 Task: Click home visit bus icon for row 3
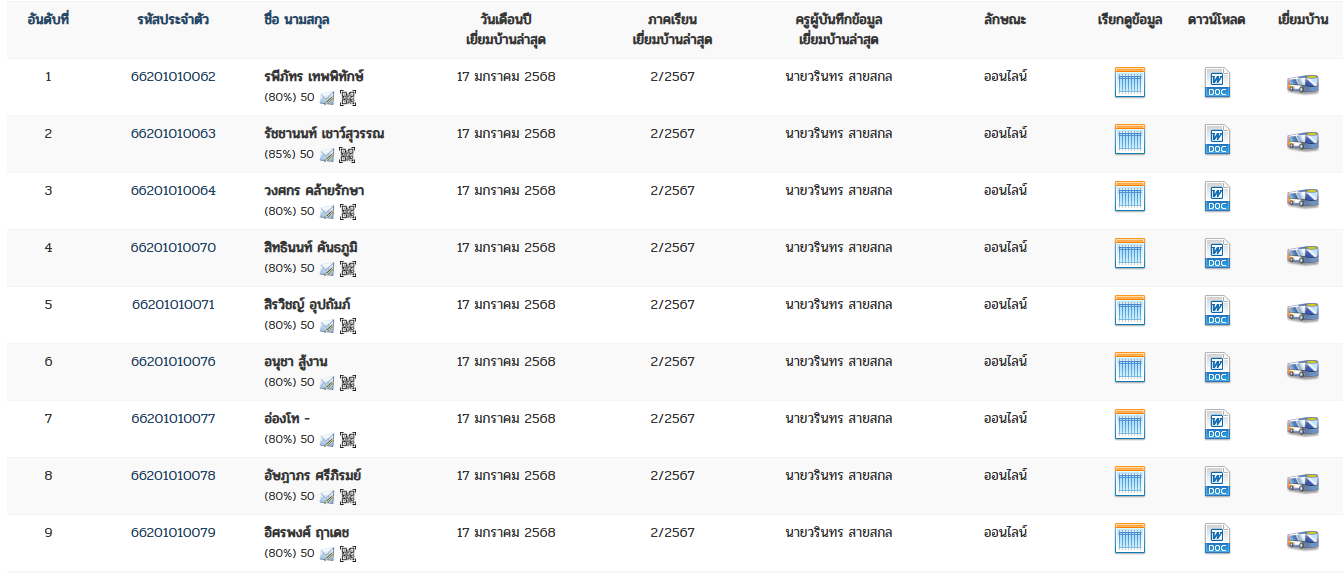pos(1302,199)
